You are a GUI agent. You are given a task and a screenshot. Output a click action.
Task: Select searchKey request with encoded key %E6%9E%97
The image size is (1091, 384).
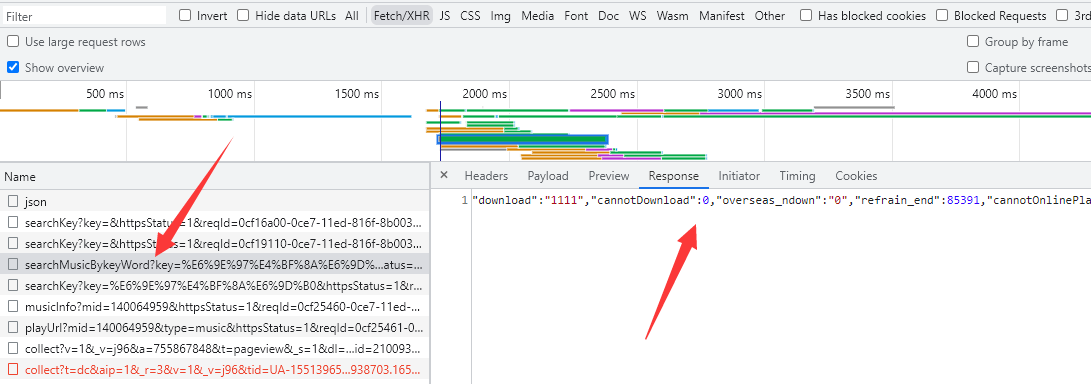tap(214, 285)
